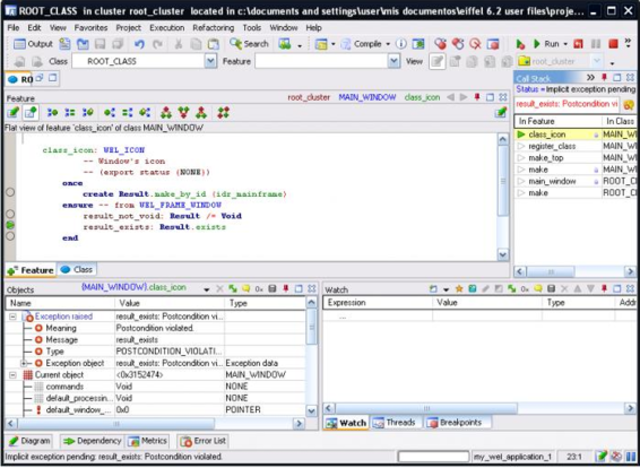This screenshot has height=468, width=640.
Task: Open the File menu
Action: click(13, 28)
